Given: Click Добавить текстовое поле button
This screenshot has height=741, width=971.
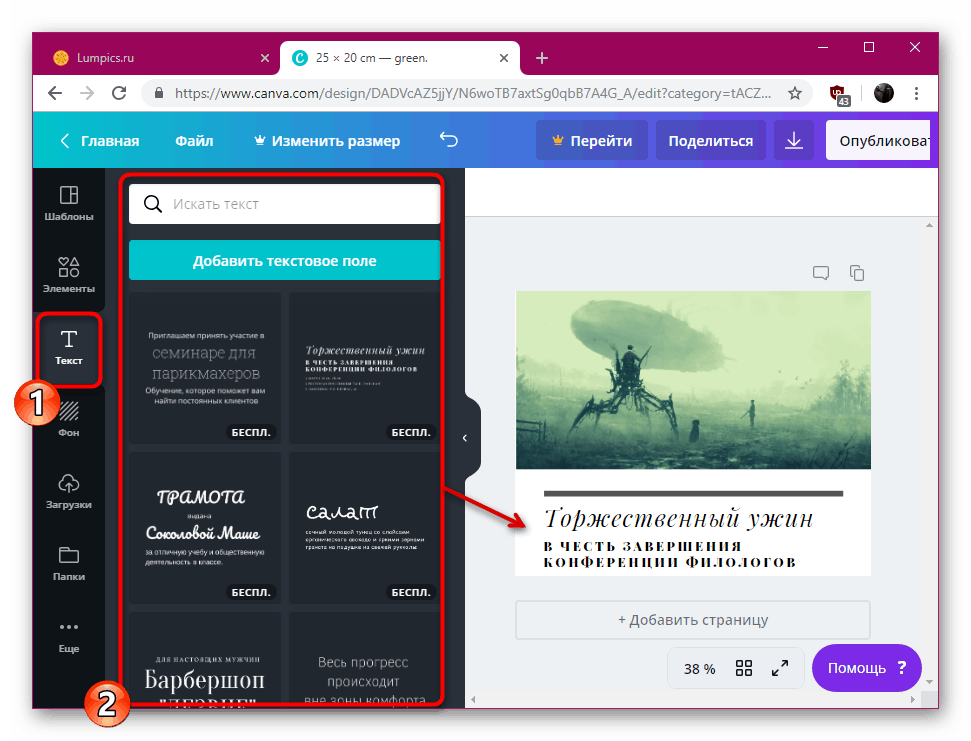Looking at the screenshot, I should point(284,261).
